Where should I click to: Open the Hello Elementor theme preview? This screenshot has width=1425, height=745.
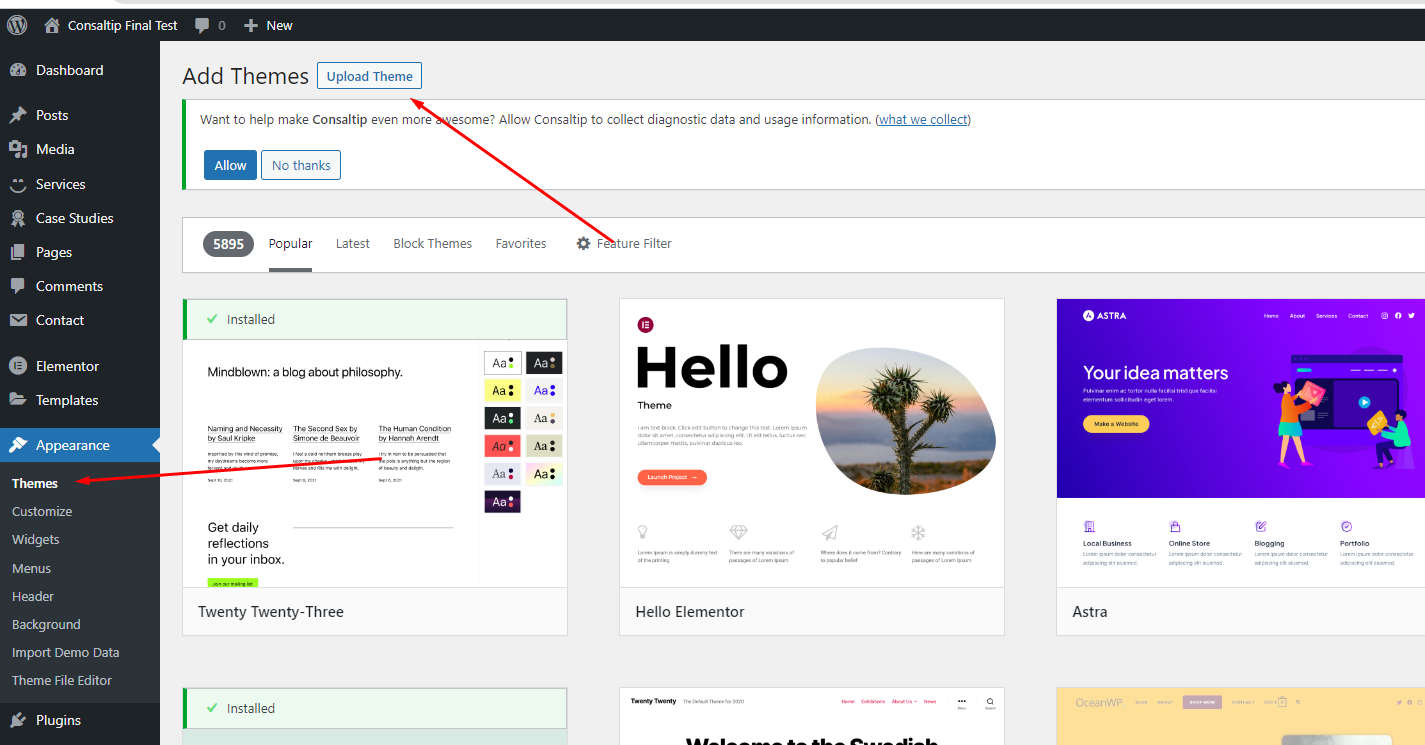point(812,443)
